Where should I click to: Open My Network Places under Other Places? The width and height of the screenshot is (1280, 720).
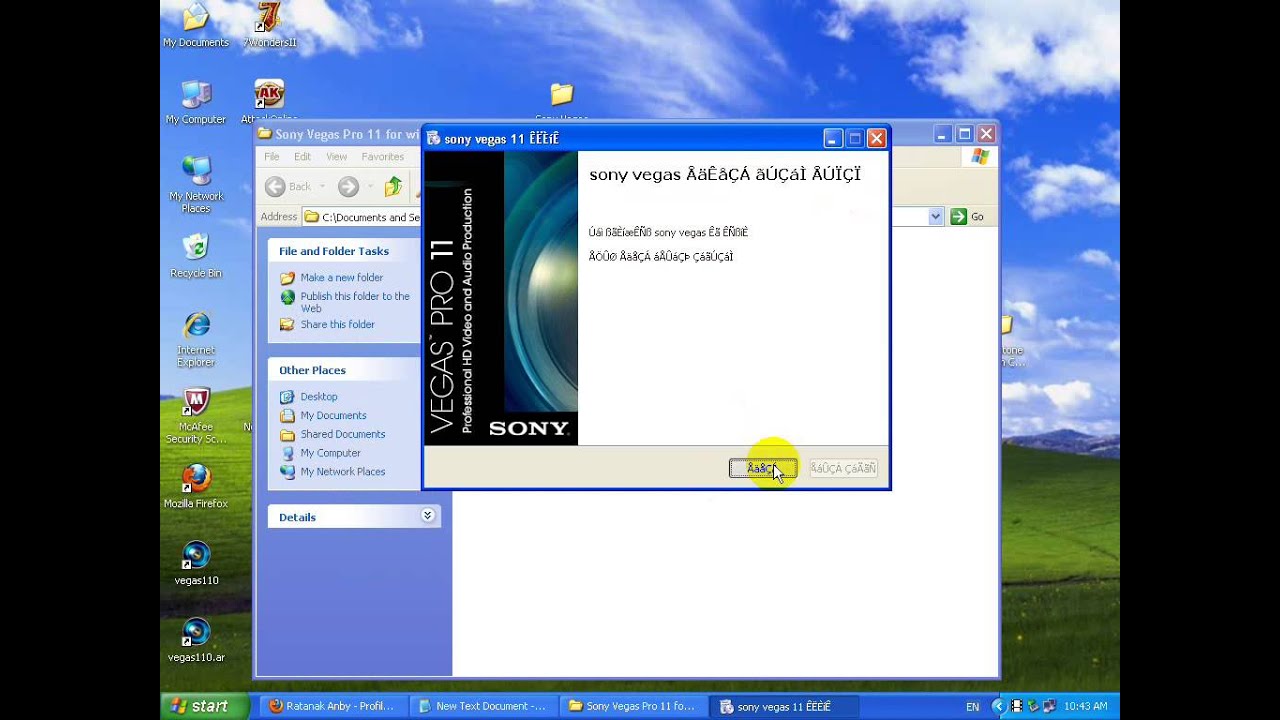pyautogui.click(x=343, y=472)
